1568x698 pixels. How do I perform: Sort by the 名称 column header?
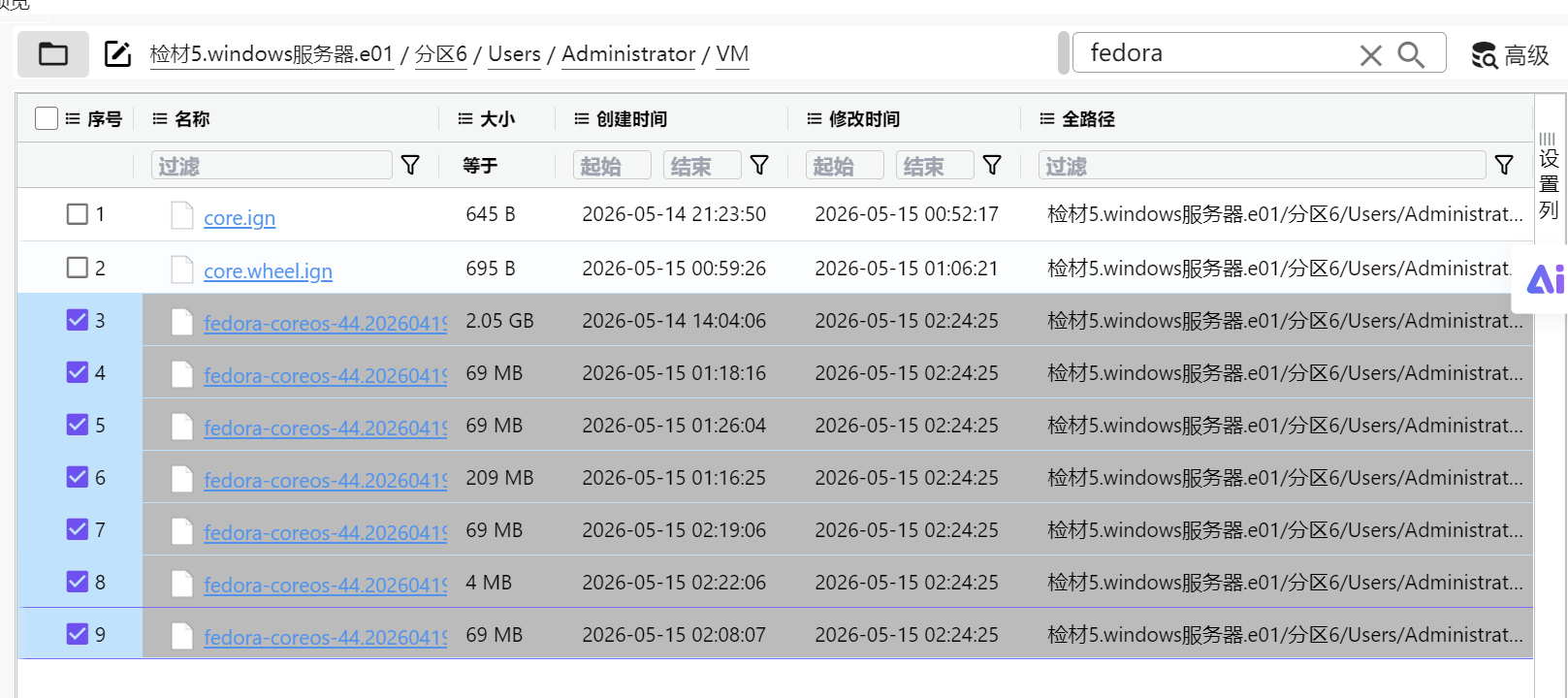[192, 119]
